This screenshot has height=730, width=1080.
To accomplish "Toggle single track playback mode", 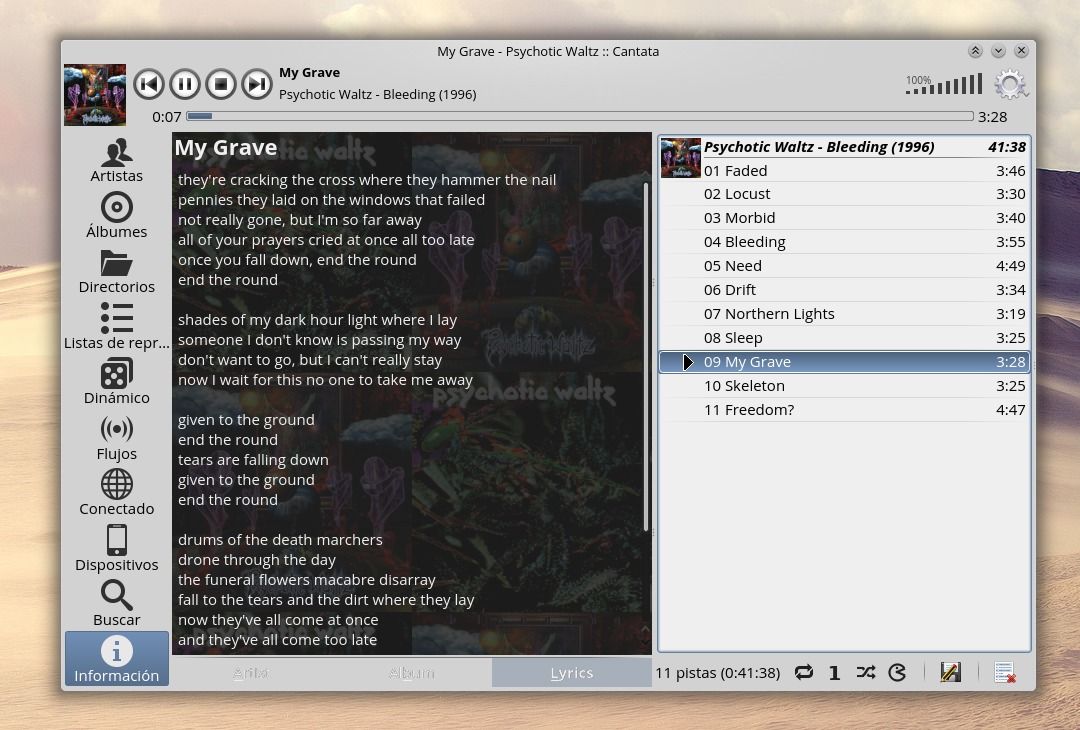I will (x=834, y=673).
